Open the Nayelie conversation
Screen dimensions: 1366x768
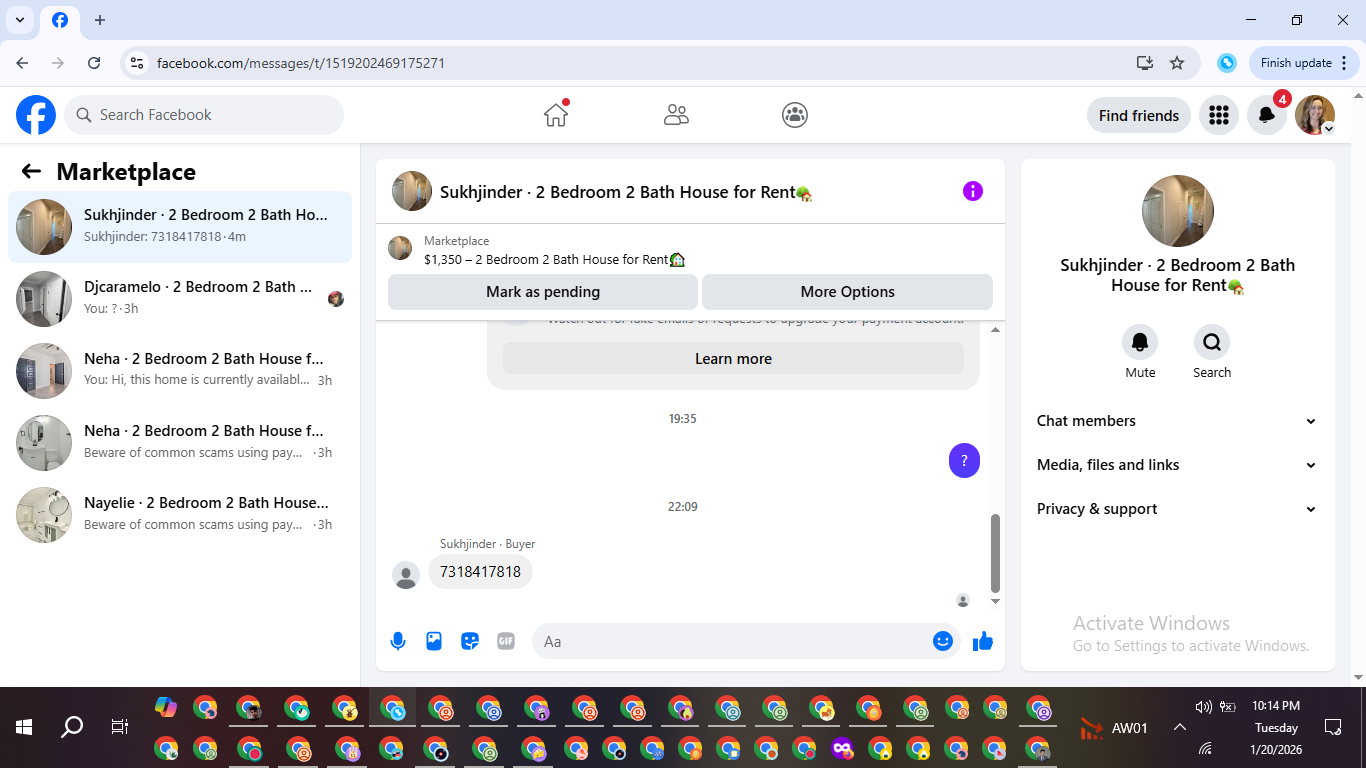180,515
